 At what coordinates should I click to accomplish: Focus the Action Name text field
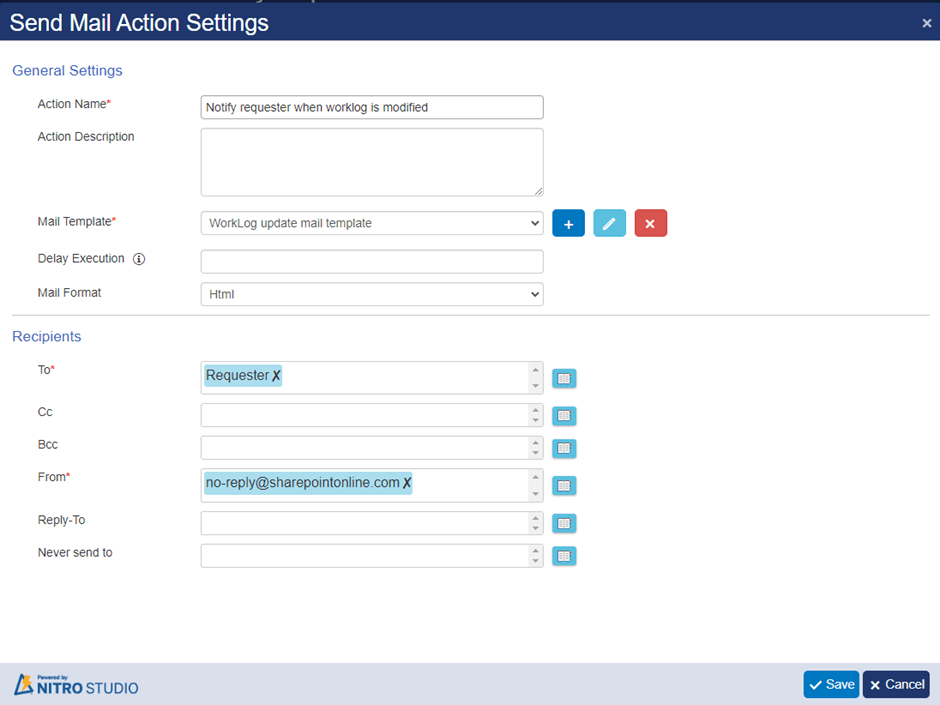372,107
